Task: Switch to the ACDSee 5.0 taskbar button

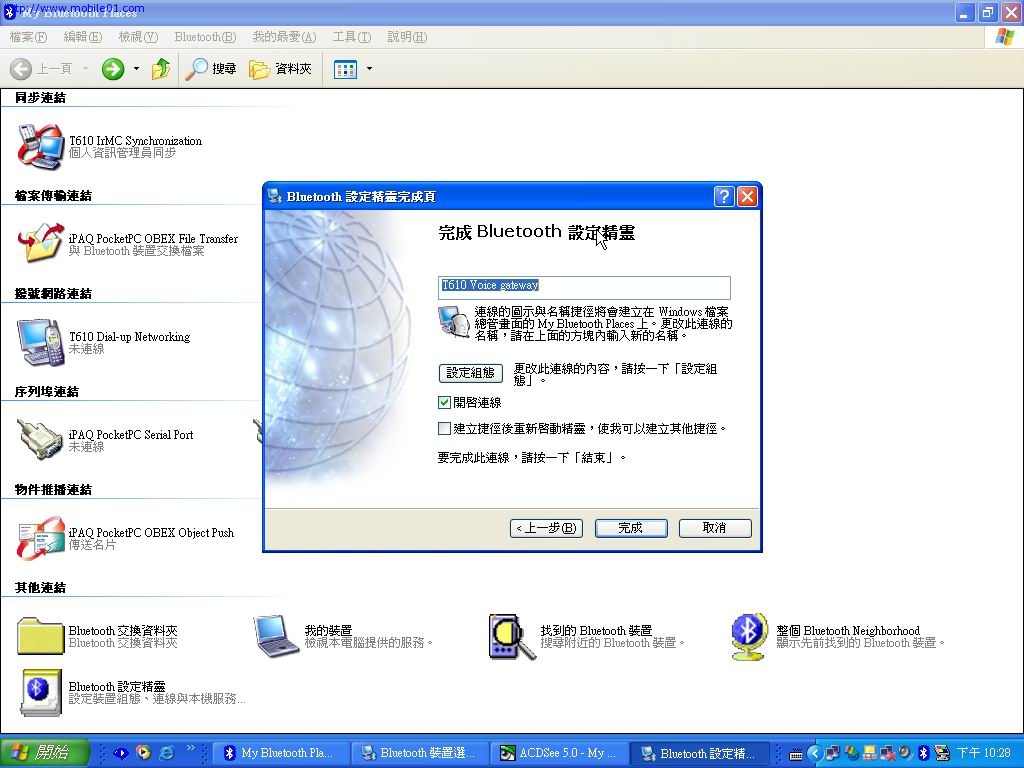Action: (558, 754)
